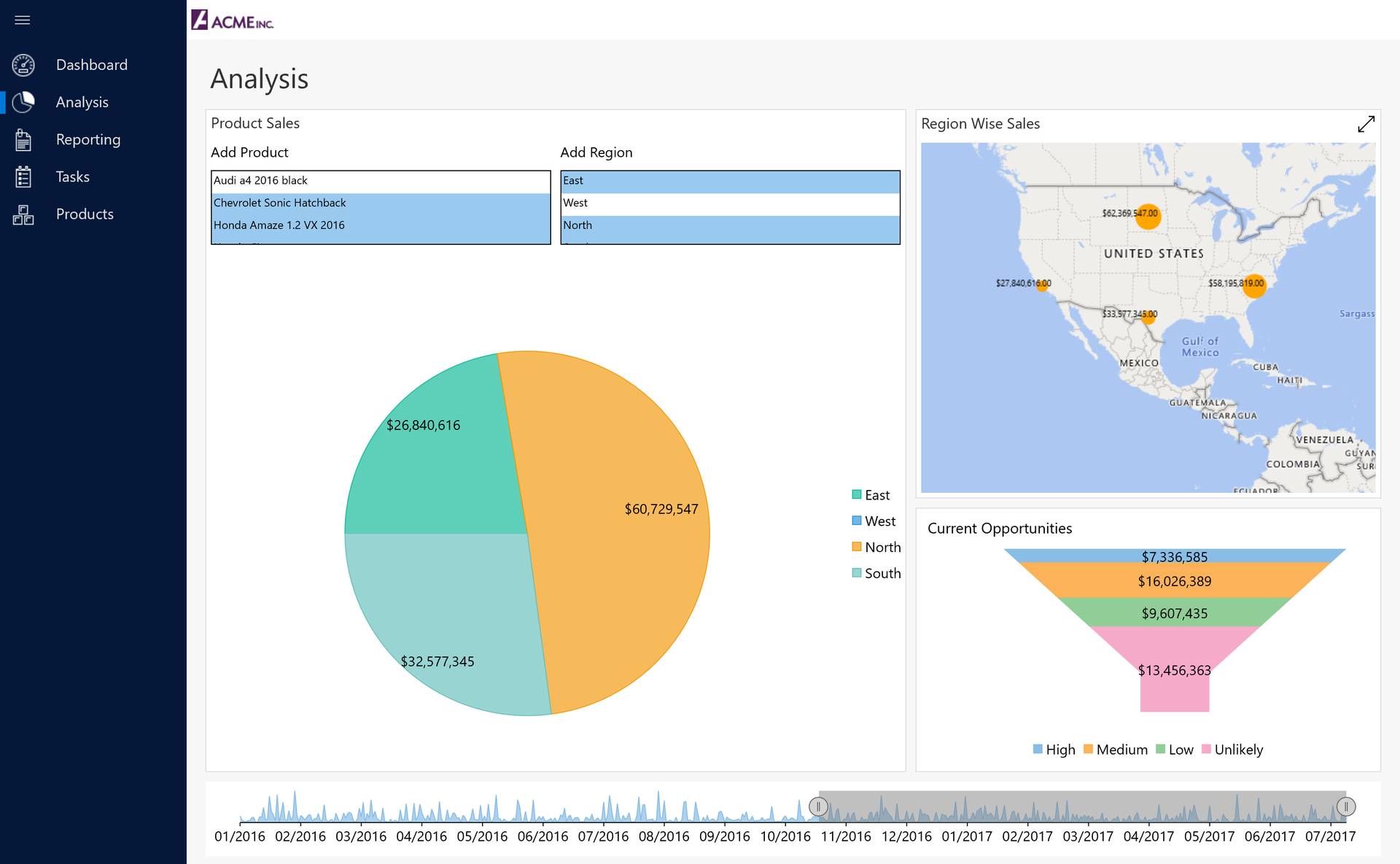Click the left range slider handle
1400x864 pixels.
click(818, 806)
